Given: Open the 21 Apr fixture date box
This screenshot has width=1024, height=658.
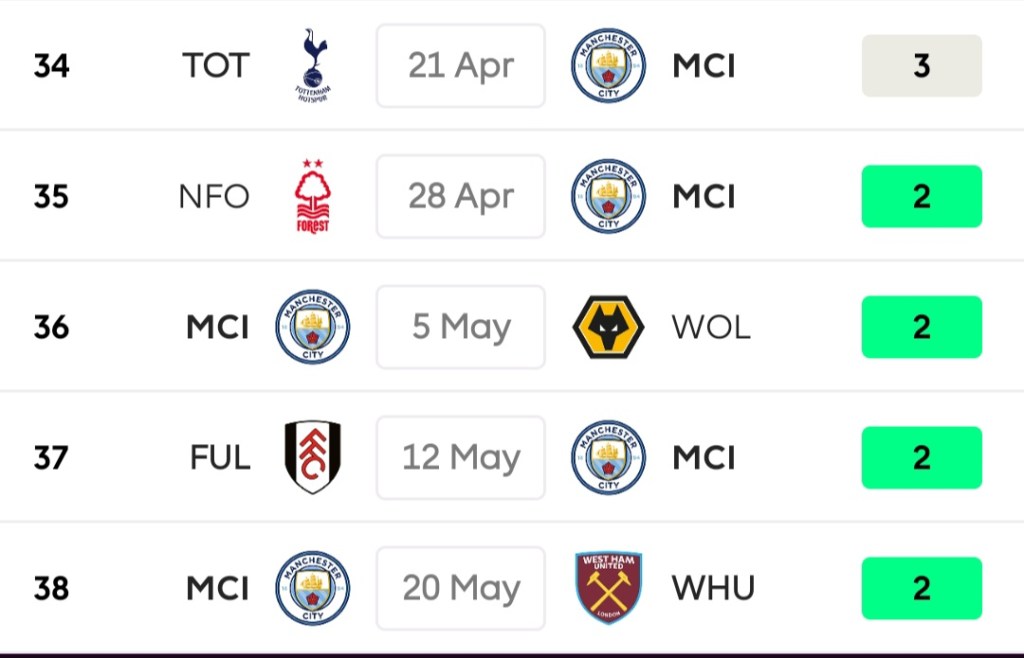Looking at the screenshot, I should coord(460,66).
